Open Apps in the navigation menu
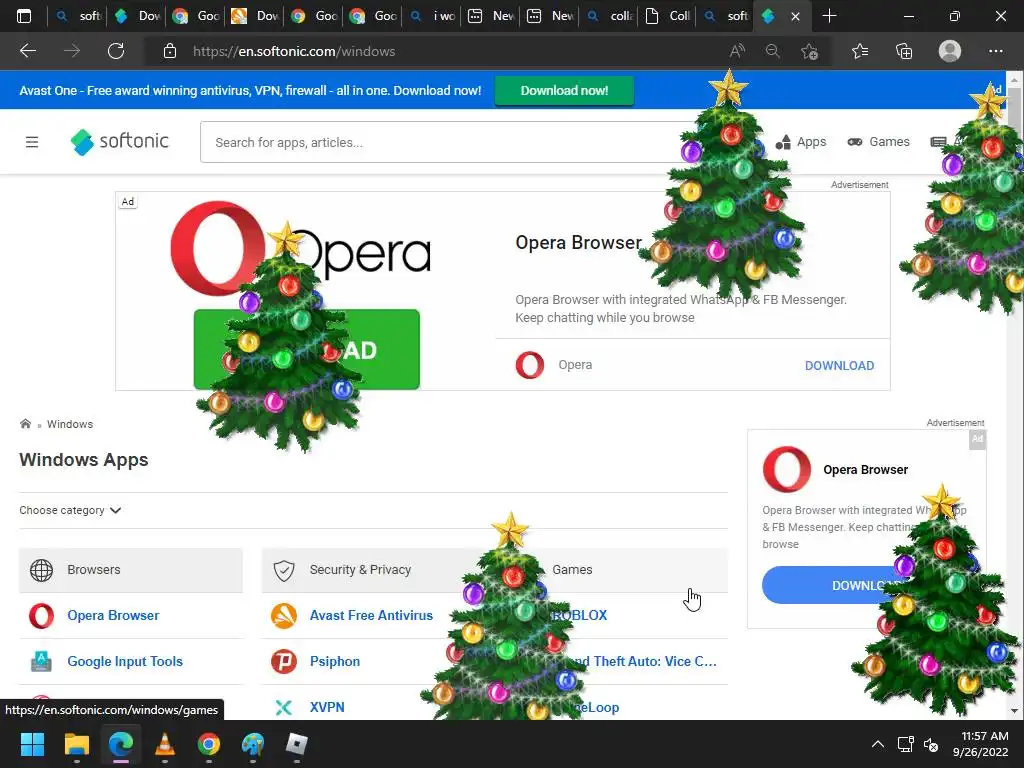 [801, 142]
